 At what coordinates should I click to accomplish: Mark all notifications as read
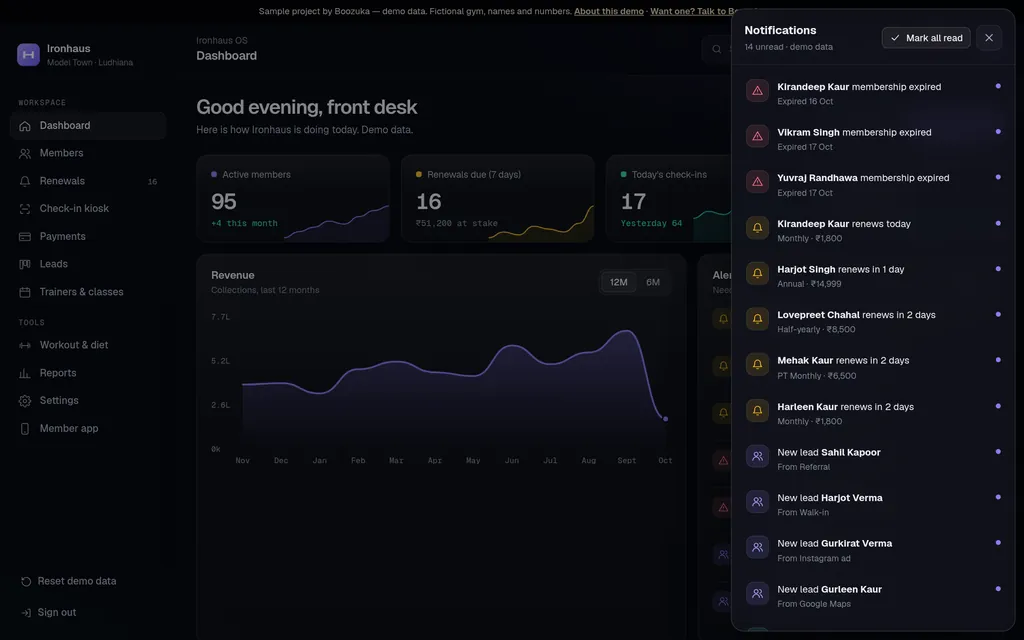pos(926,38)
